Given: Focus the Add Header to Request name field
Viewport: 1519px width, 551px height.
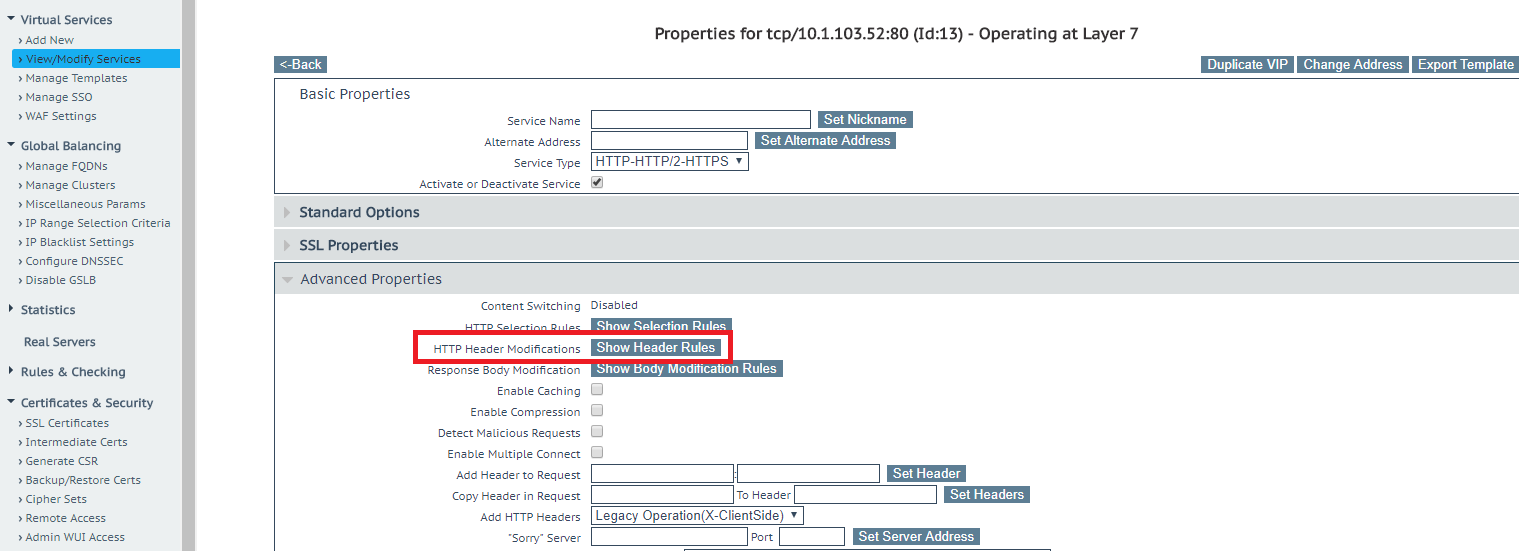Looking at the screenshot, I should [662, 473].
